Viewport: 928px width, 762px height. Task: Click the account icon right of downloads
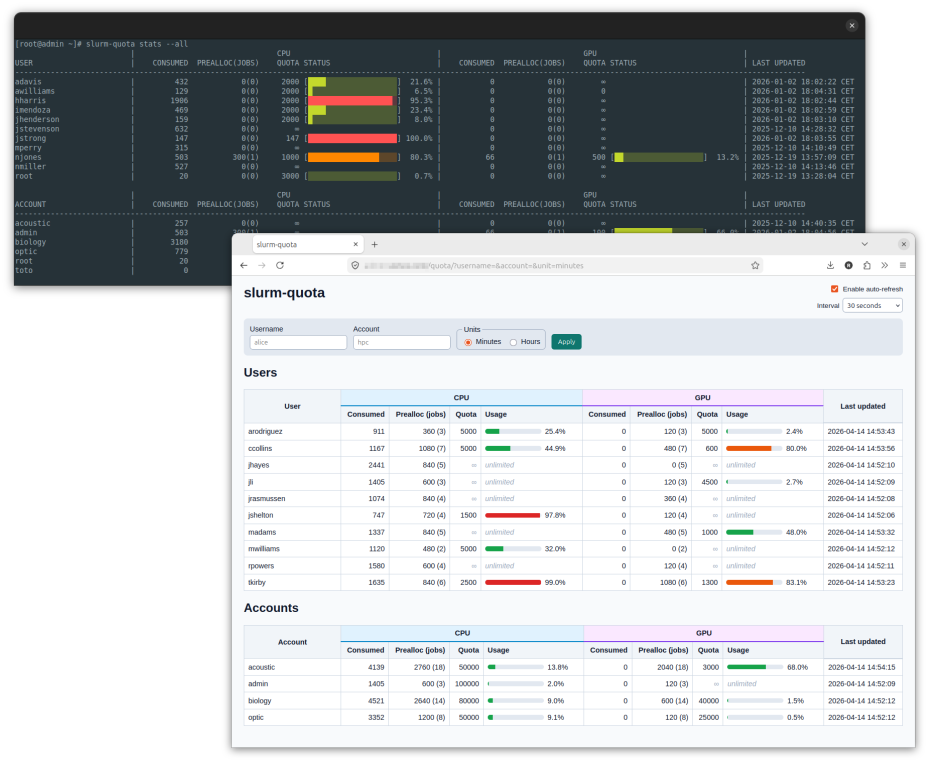(x=849, y=266)
